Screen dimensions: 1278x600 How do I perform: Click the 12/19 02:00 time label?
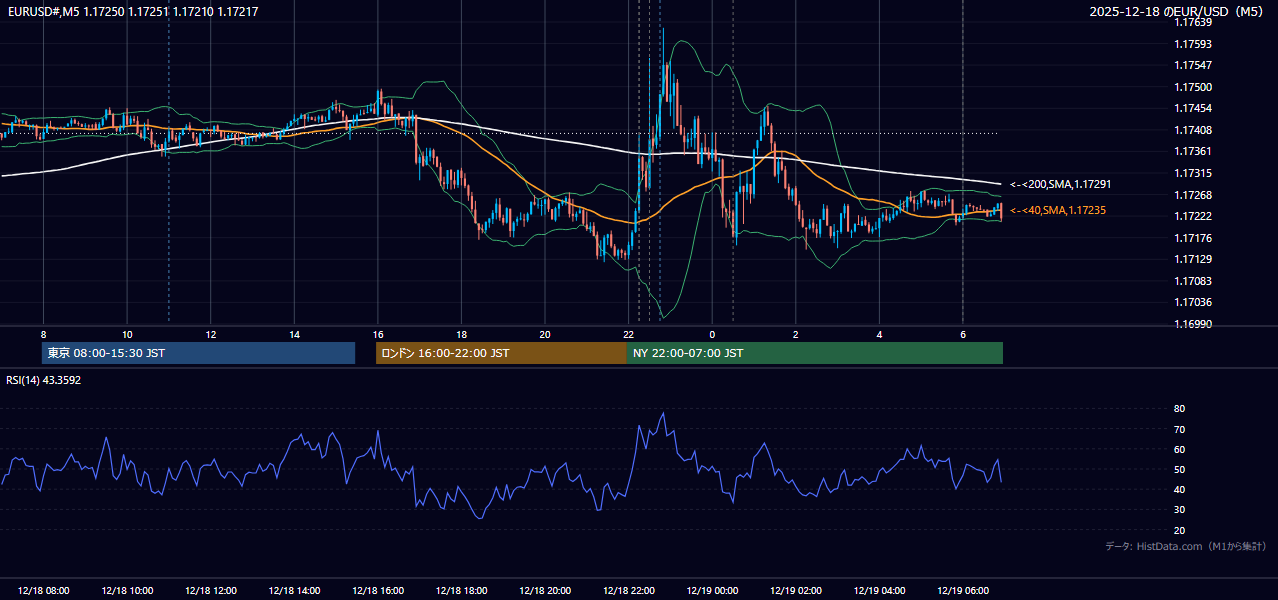pyautogui.click(x=796, y=591)
